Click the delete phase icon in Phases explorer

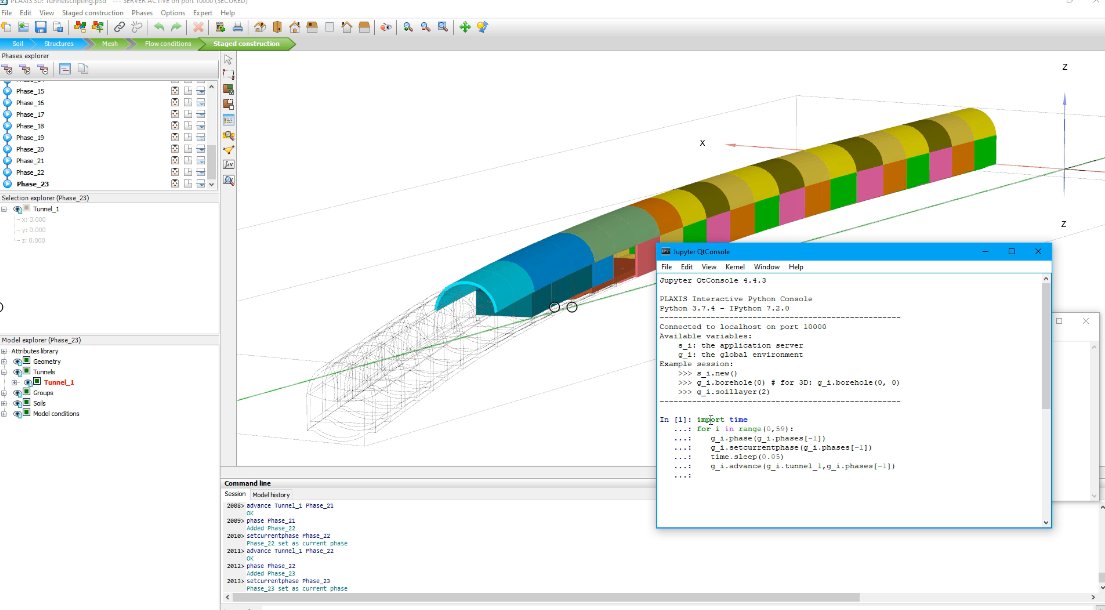(42, 69)
